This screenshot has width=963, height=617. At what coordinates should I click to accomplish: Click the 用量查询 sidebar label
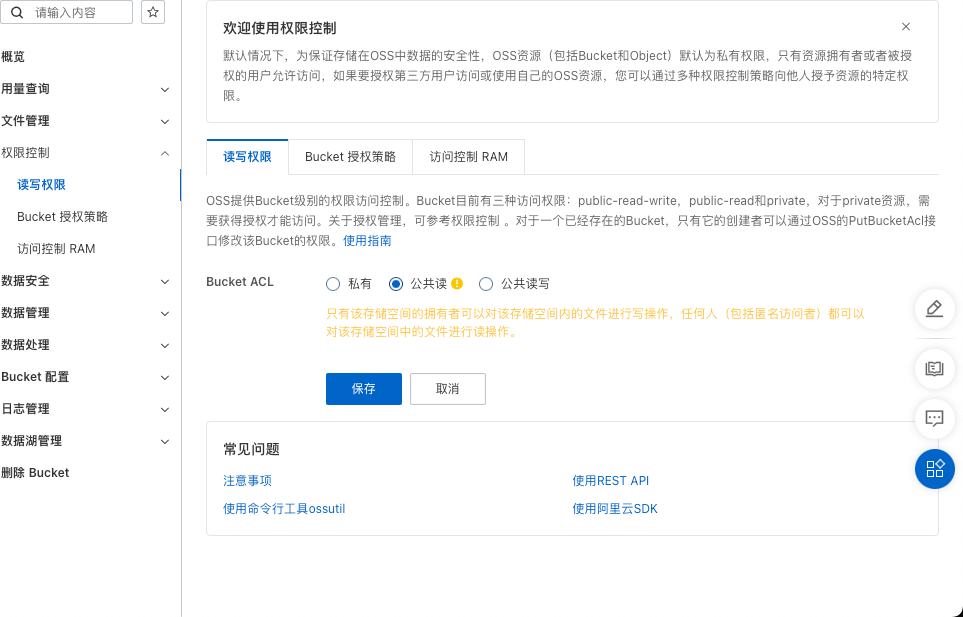click(25, 89)
